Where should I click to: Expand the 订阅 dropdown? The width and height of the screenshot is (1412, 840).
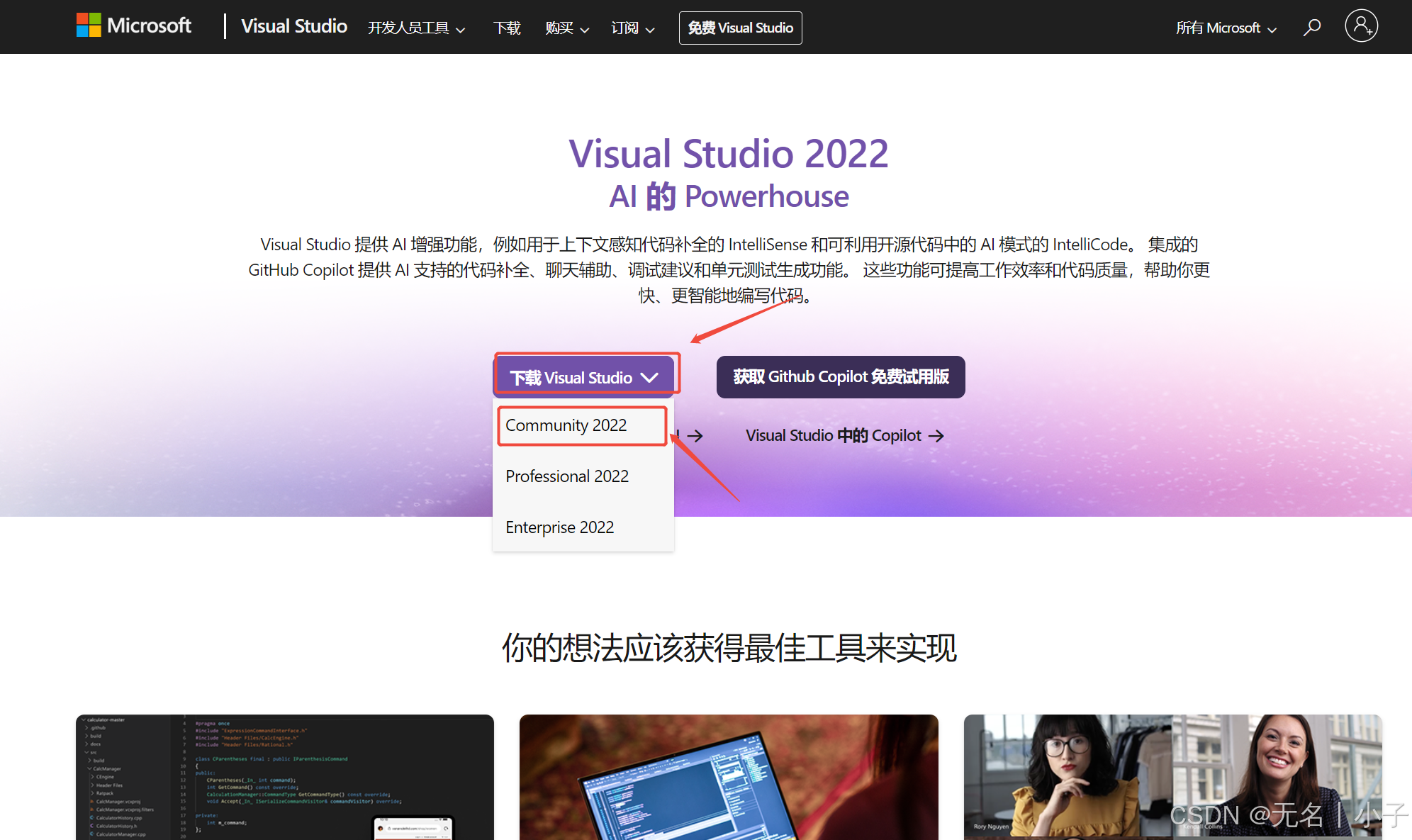tap(632, 28)
